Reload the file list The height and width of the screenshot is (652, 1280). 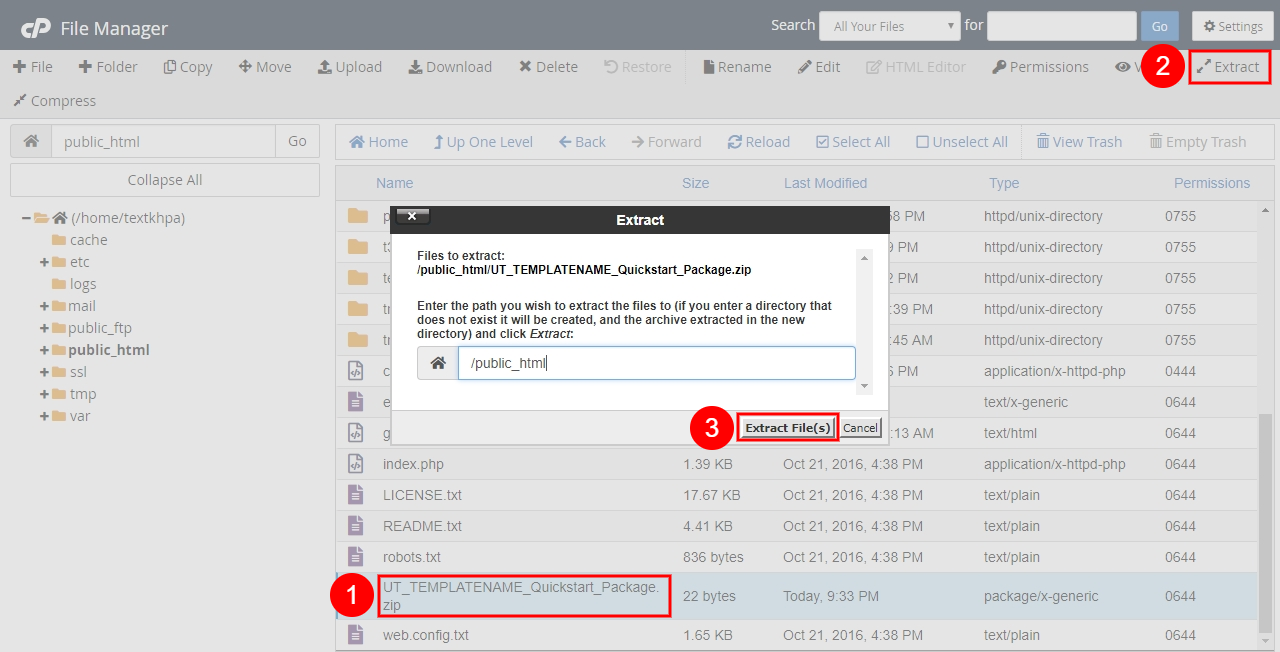759,142
